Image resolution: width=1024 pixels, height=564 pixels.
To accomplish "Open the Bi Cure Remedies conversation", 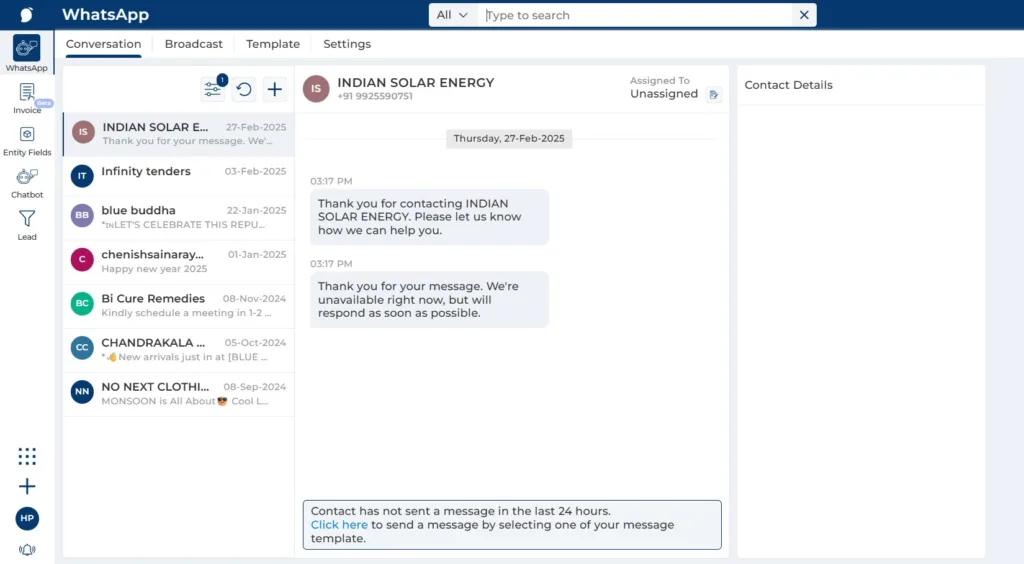I will pos(178,306).
